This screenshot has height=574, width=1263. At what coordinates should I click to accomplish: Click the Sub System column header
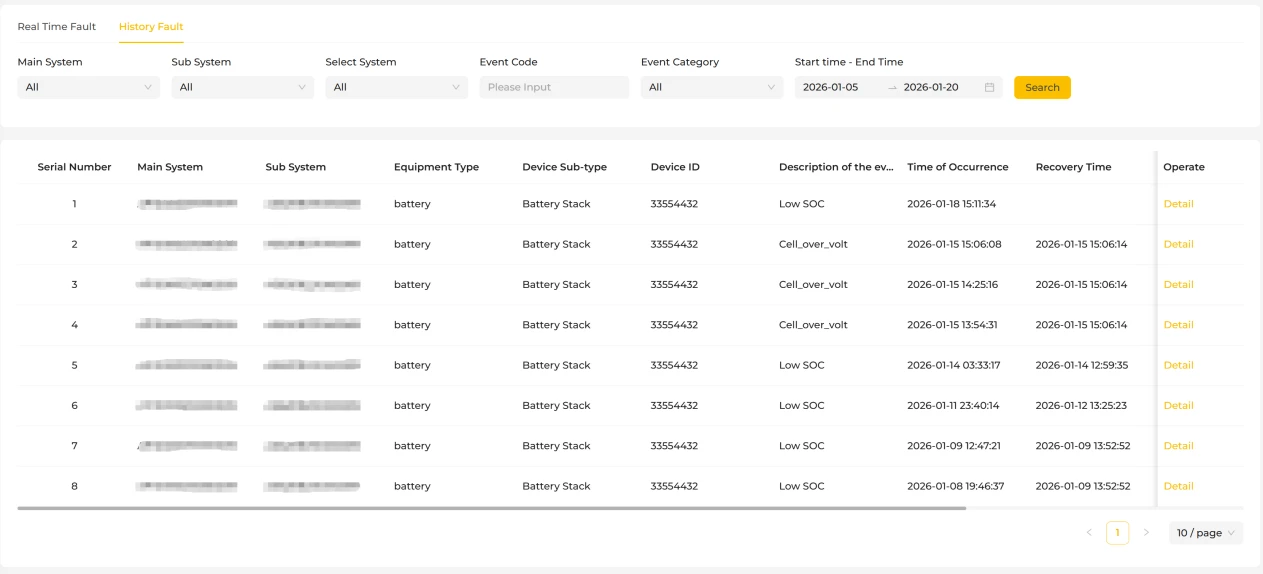point(296,167)
